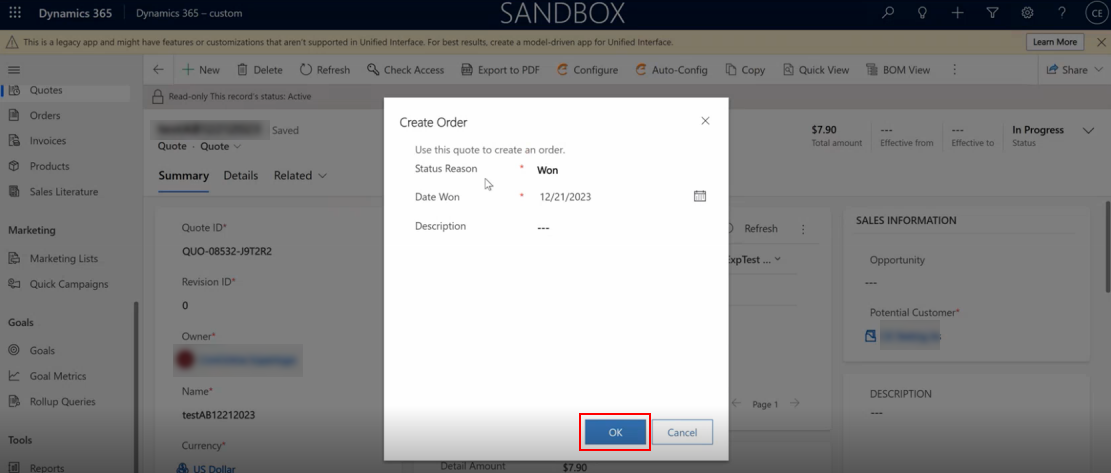Close the Create Order dialog

[705, 121]
